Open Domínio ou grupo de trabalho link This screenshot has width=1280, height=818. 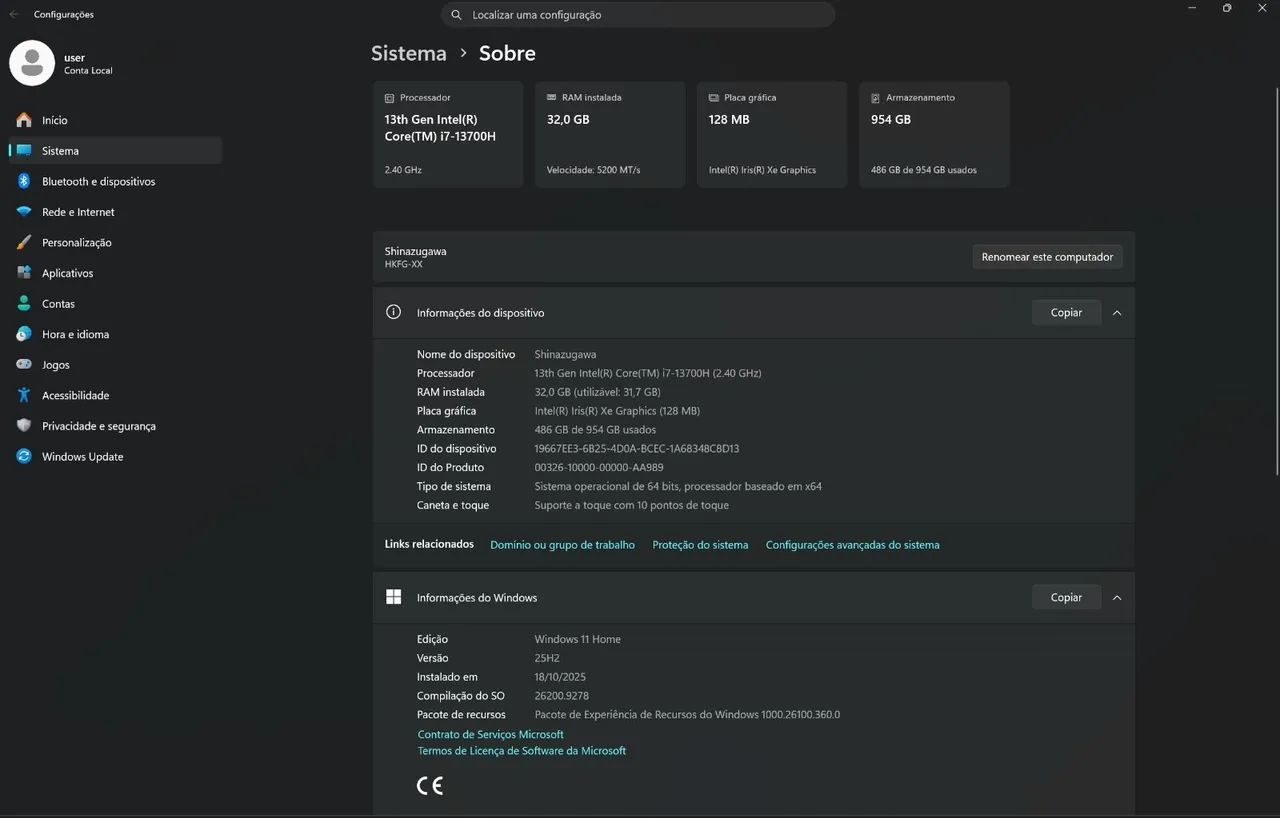click(x=562, y=545)
